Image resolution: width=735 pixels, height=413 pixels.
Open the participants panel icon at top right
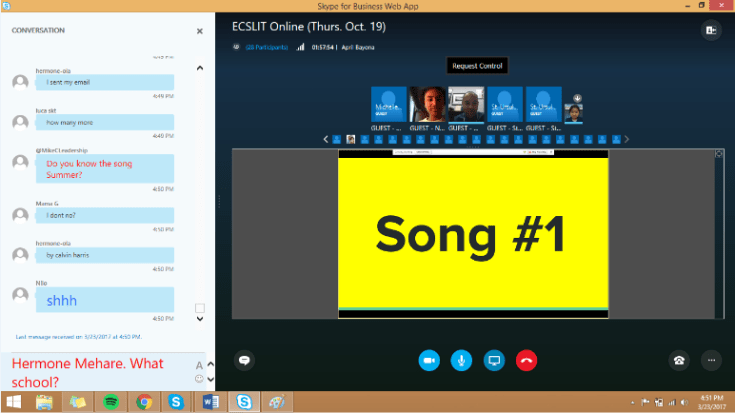[711, 30]
